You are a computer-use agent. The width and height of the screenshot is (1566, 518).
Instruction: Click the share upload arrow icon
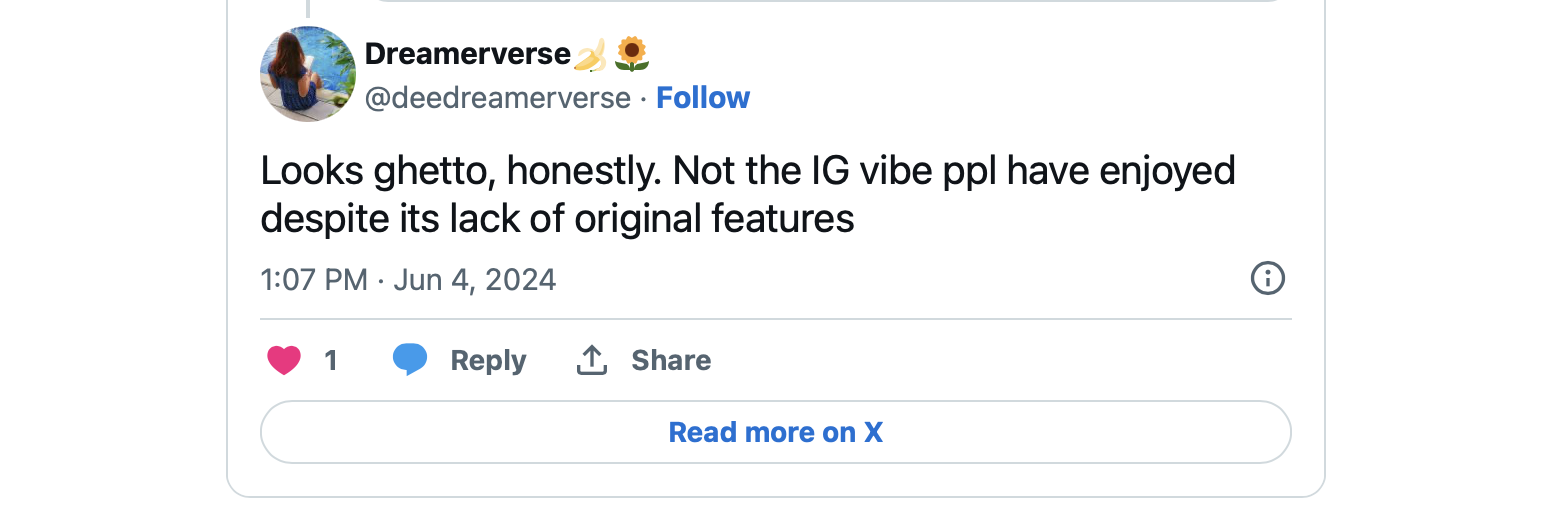point(592,360)
